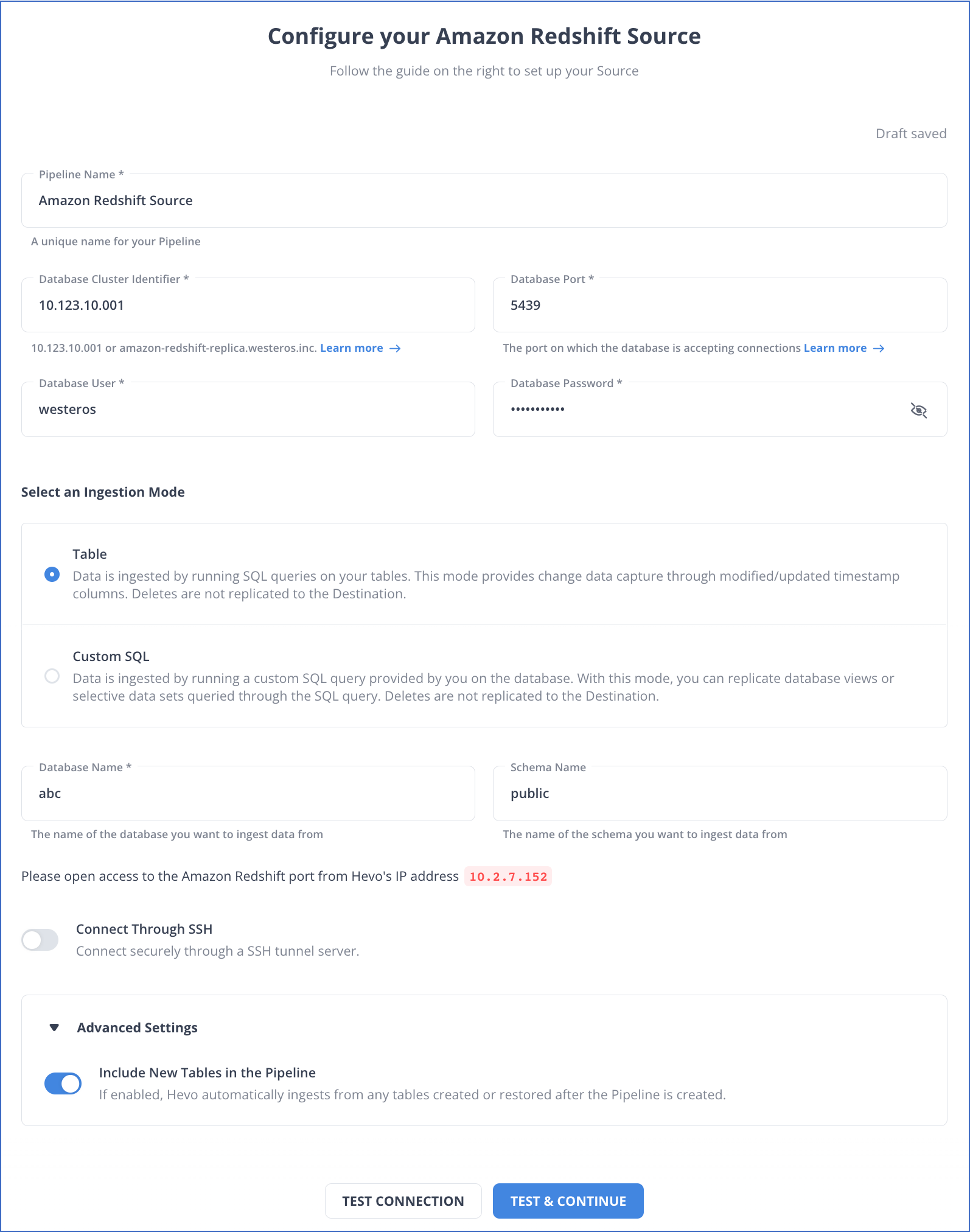Click the Select an Ingestion Mode heading

tap(103, 492)
